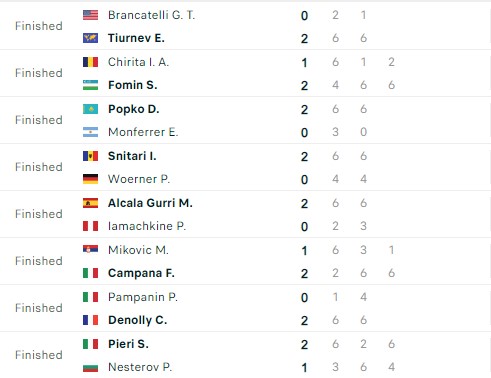Screen dimensions: 491x378
Task: Click the Kazakhstan flag next to Popko D.
Action: click(x=90, y=109)
